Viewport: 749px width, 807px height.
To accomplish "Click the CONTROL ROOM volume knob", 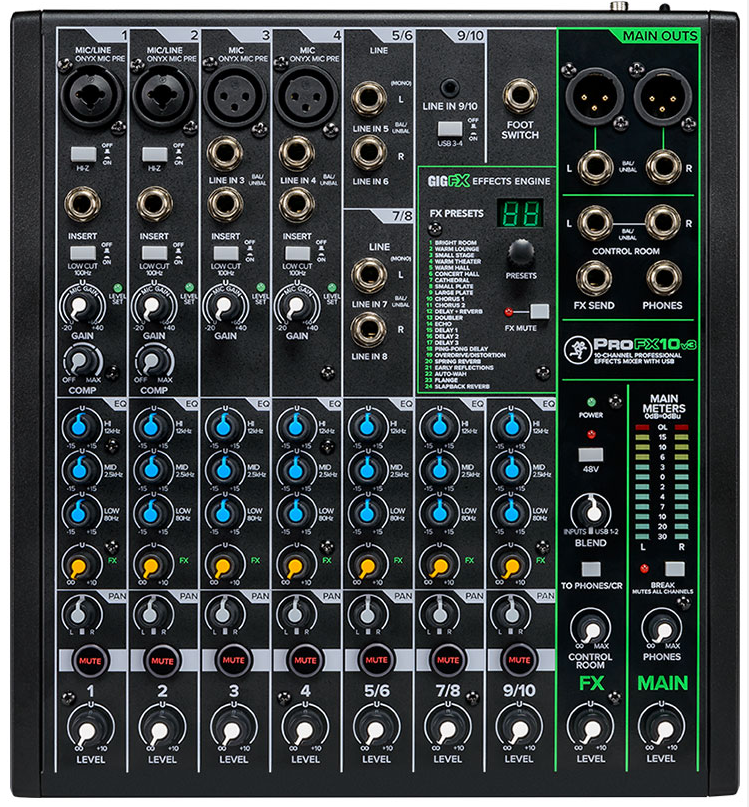I will [590, 628].
